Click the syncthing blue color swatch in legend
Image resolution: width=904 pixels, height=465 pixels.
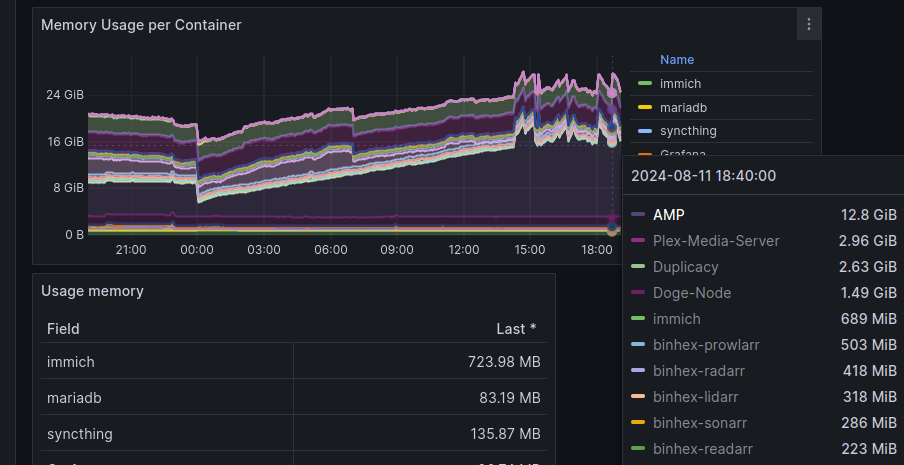pos(645,131)
